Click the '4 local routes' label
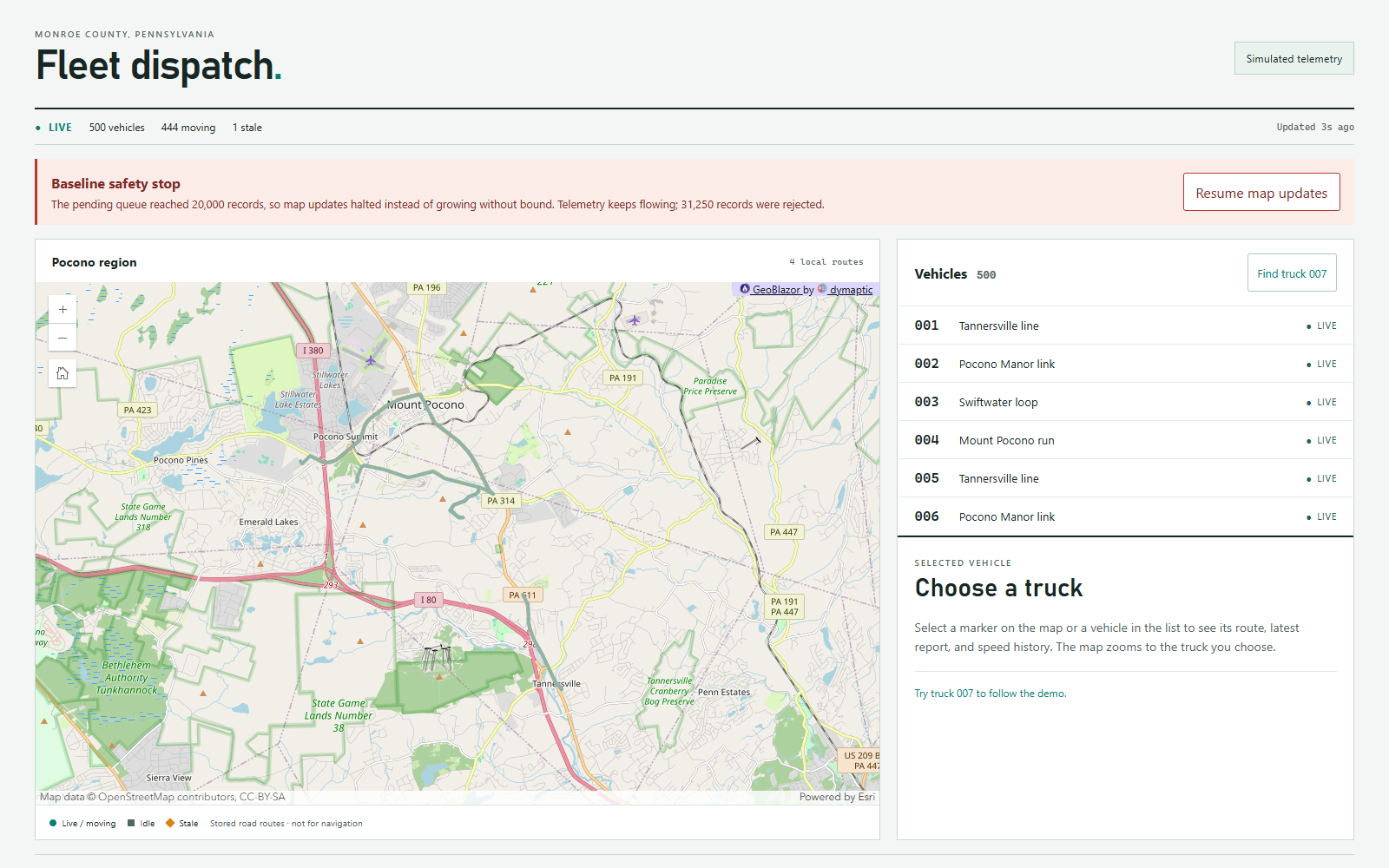The width and height of the screenshot is (1389, 868). (x=826, y=262)
